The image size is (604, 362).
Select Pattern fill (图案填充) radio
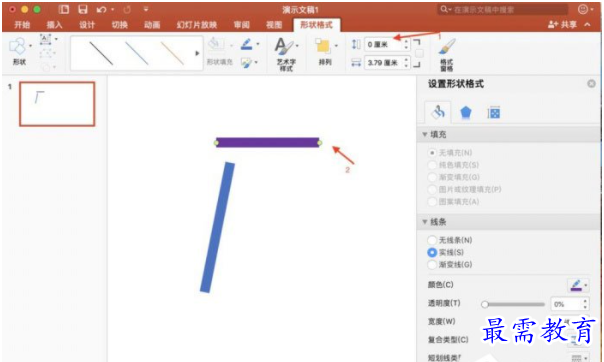(x=432, y=201)
